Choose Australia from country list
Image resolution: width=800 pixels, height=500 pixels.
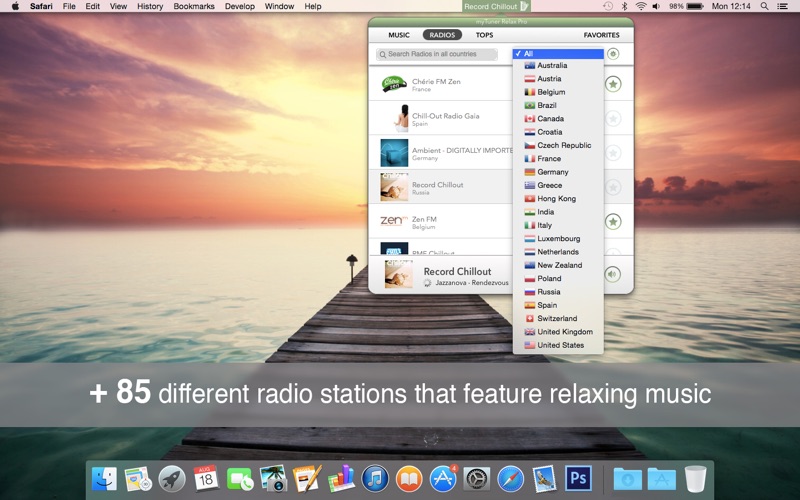coord(558,65)
